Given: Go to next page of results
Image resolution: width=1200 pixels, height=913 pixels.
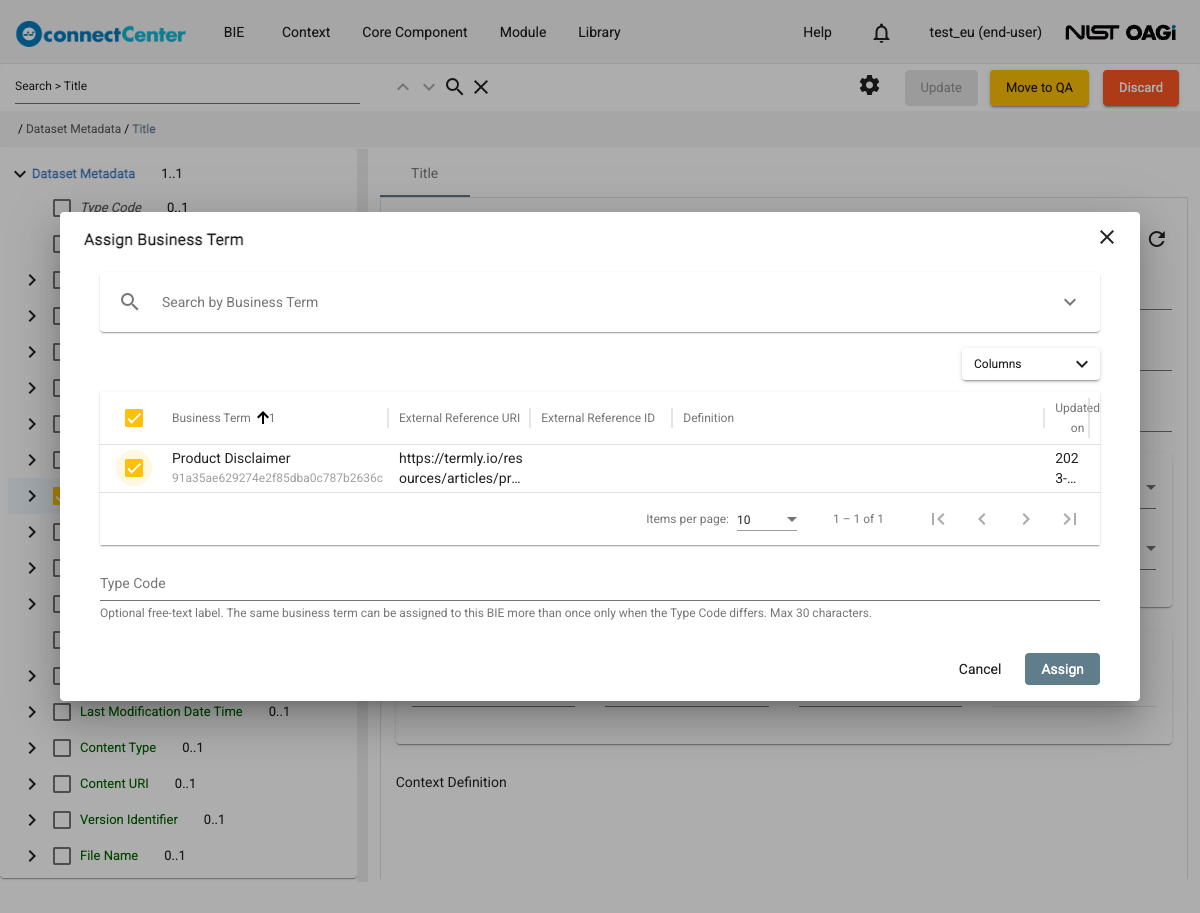Looking at the screenshot, I should pos(1026,519).
